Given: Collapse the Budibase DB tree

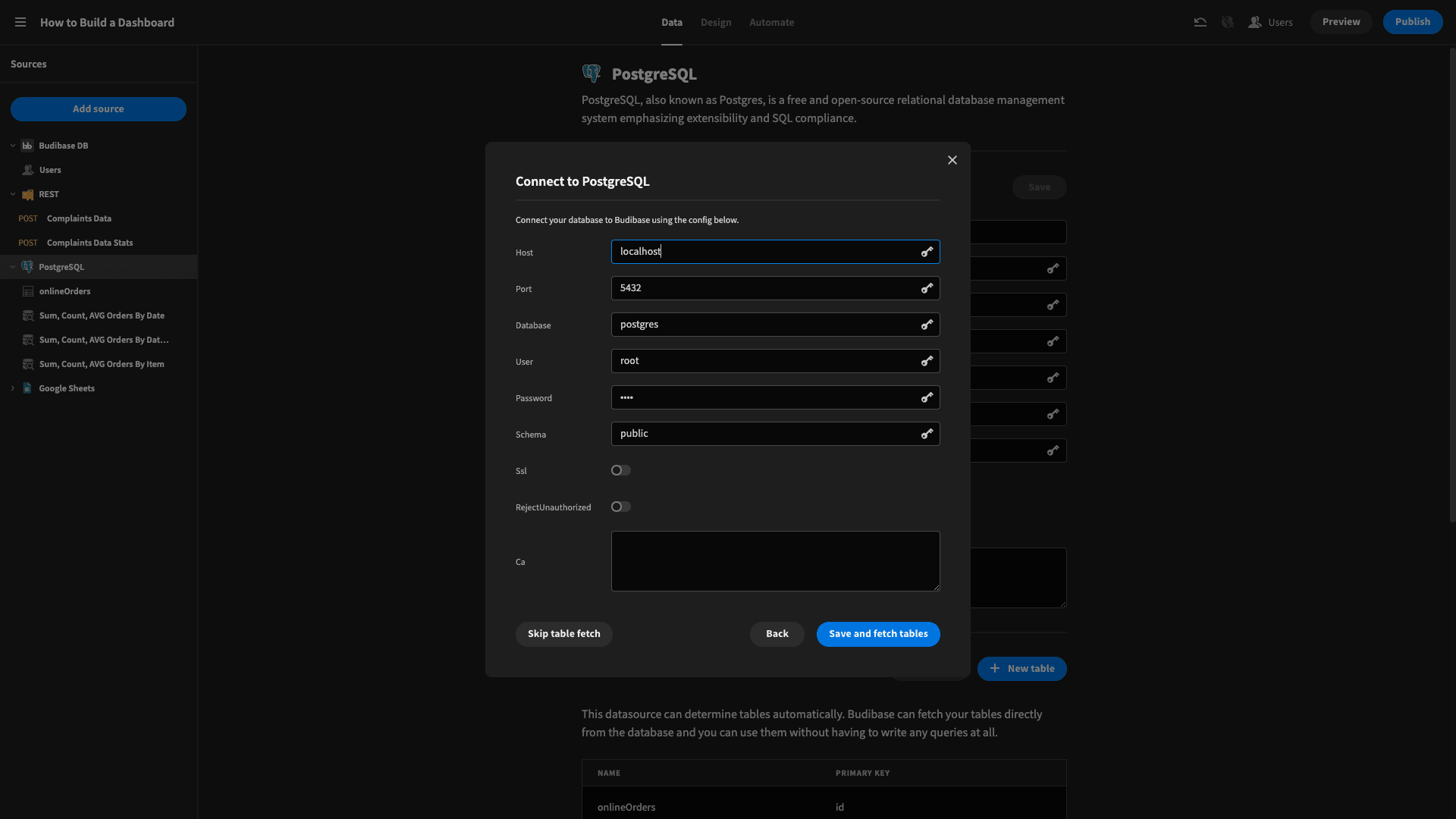Looking at the screenshot, I should [x=13, y=146].
